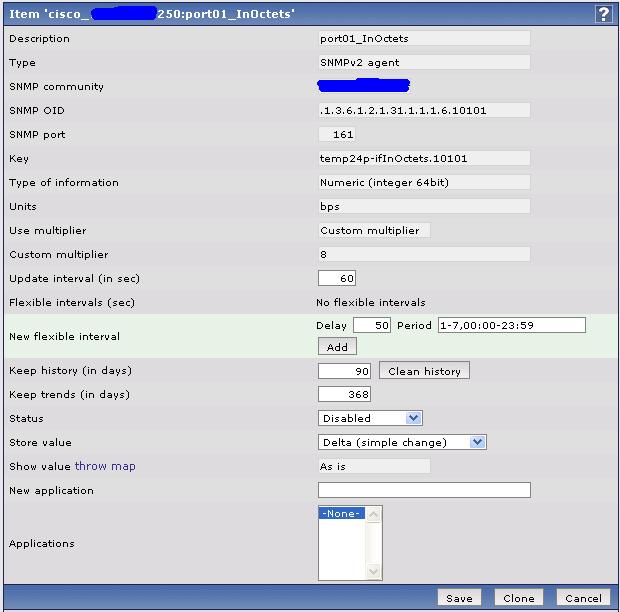620x612 pixels.
Task: Click the Type value SNMPv2 agent
Action: tap(424, 62)
